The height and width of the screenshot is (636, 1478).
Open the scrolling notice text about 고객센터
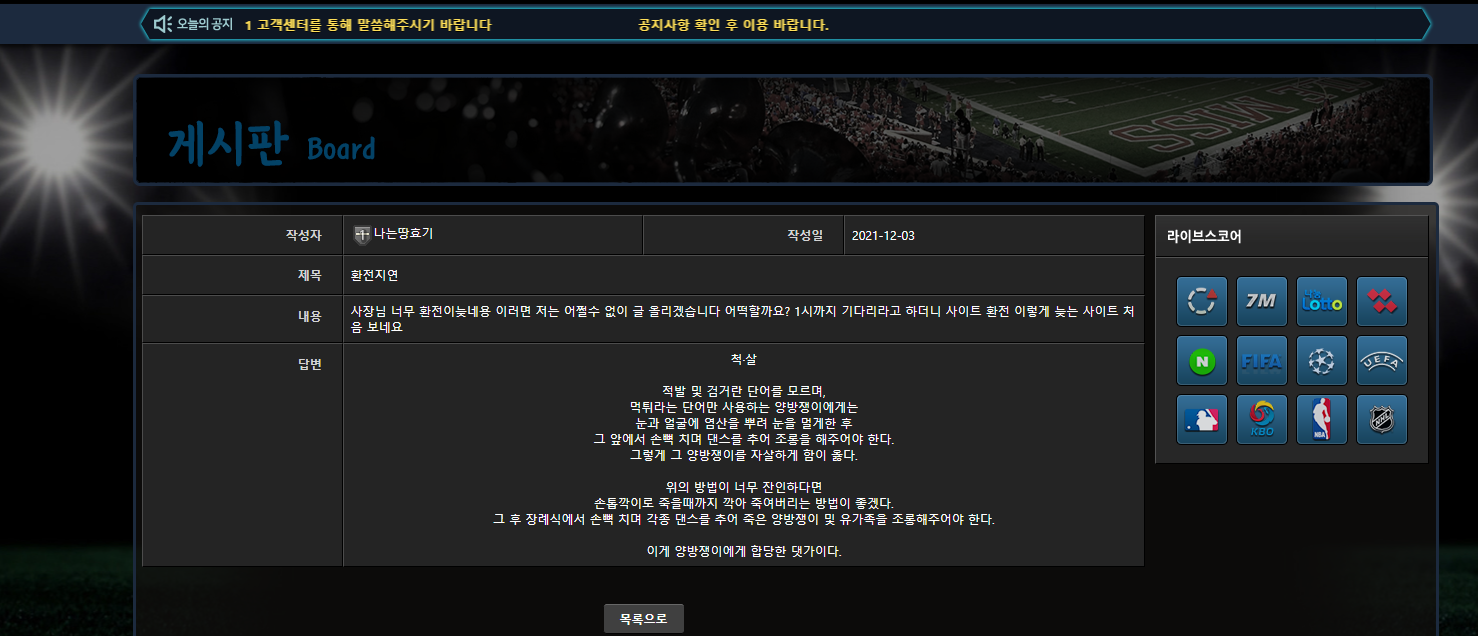pos(368,25)
